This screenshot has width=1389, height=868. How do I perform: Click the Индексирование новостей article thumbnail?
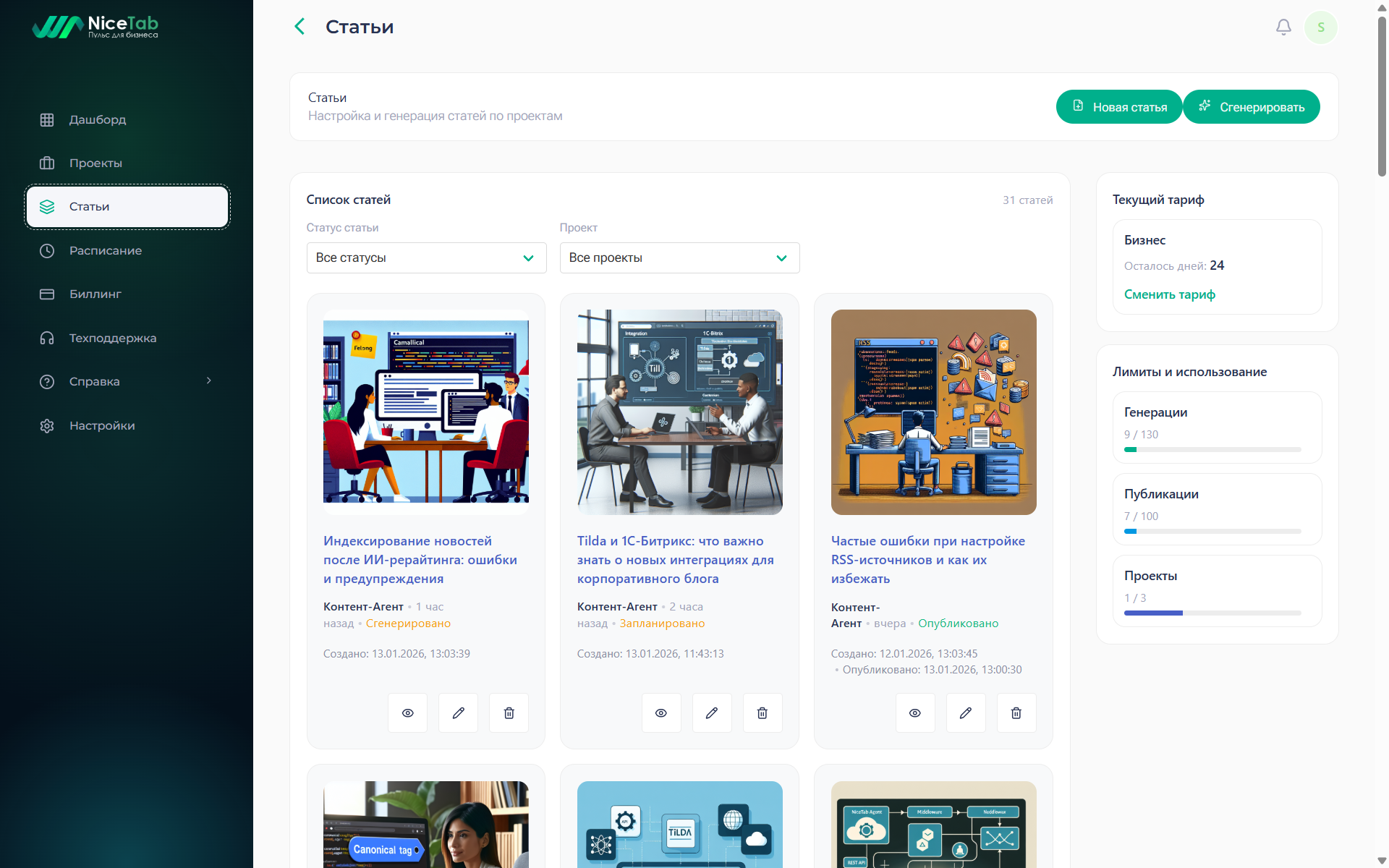click(426, 412)
